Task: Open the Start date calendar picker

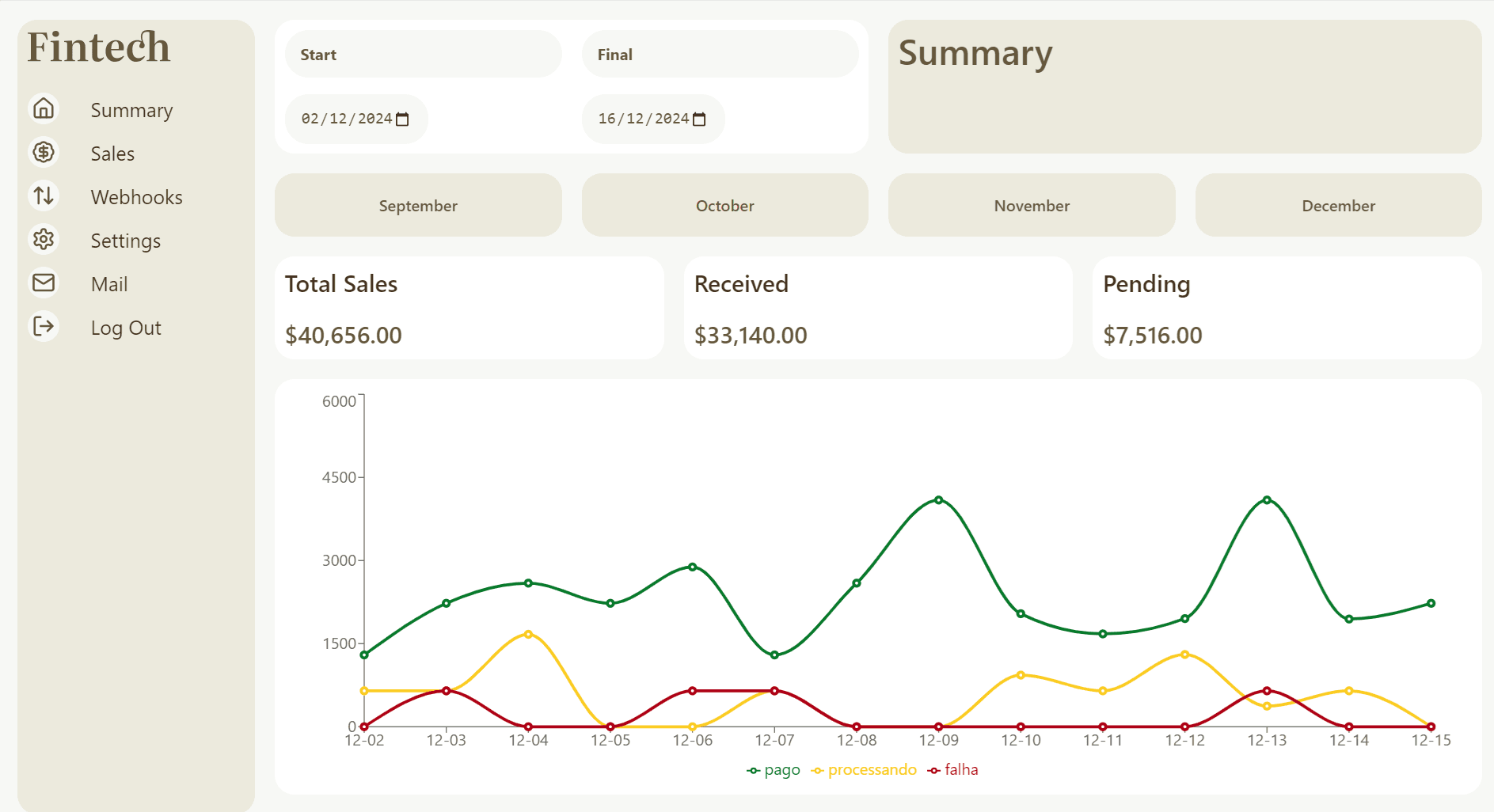Action: point(402,120)
